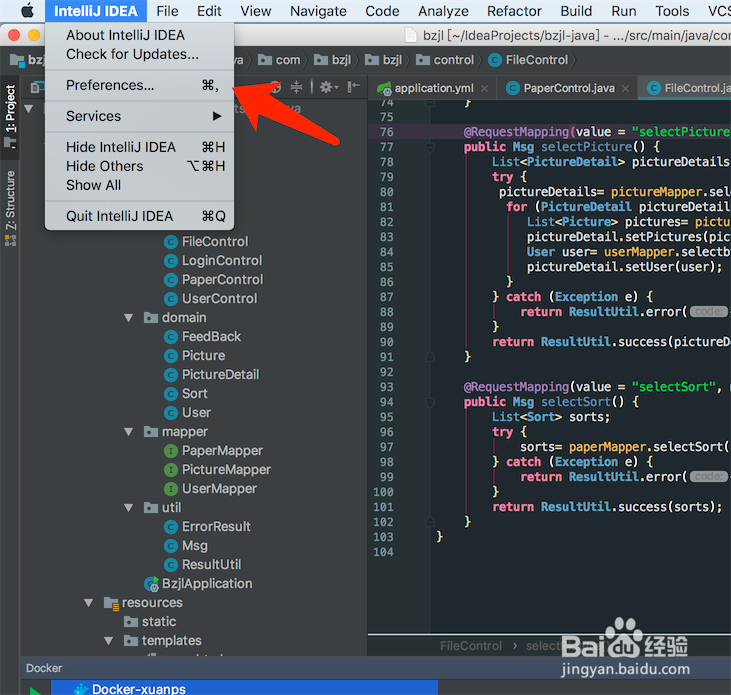
Task: Click ResultUtil class icon in tree
Action: pos(171,565)
